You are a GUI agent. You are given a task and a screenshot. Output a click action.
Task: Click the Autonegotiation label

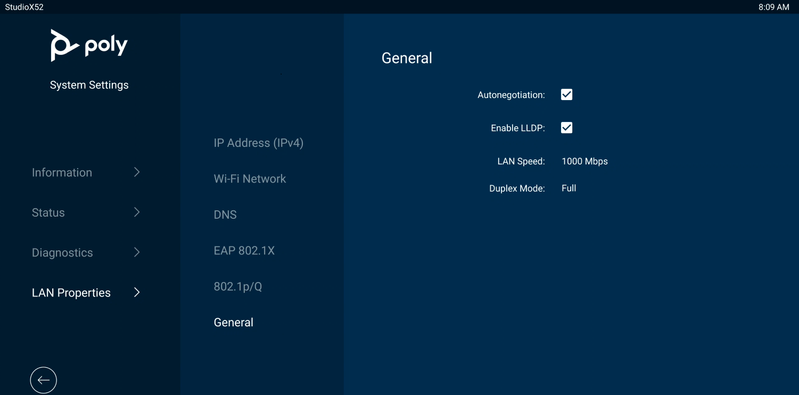coord(511,95)
